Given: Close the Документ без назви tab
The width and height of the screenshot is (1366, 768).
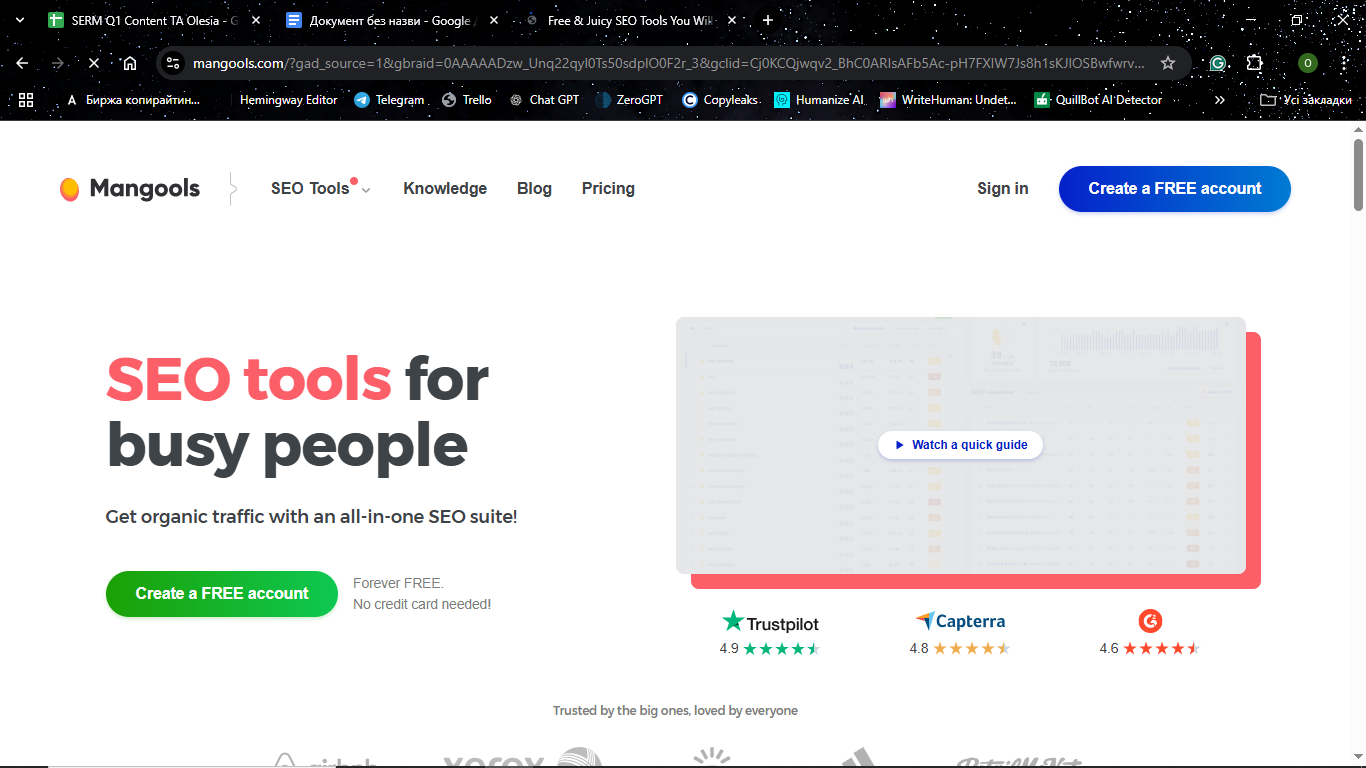Looking at the screenshot, I should pyautogui.click(x=494, y=20).
